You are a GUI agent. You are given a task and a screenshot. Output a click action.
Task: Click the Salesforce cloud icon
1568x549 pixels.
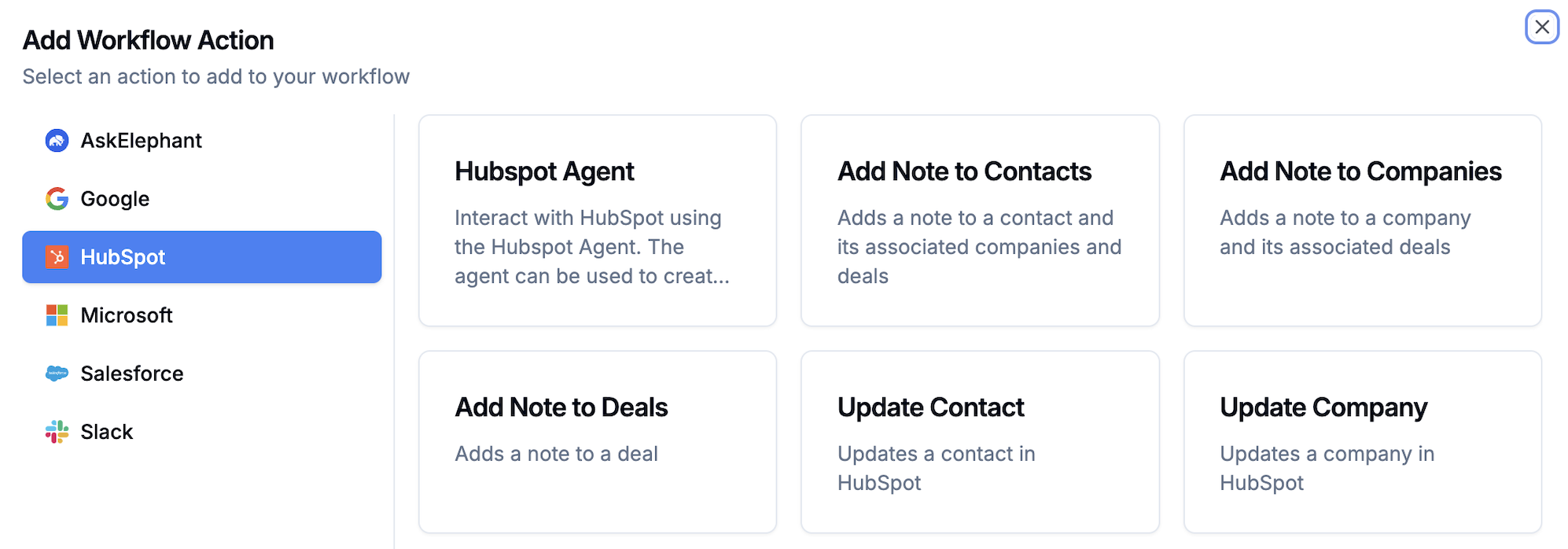(x=57, y=374)
